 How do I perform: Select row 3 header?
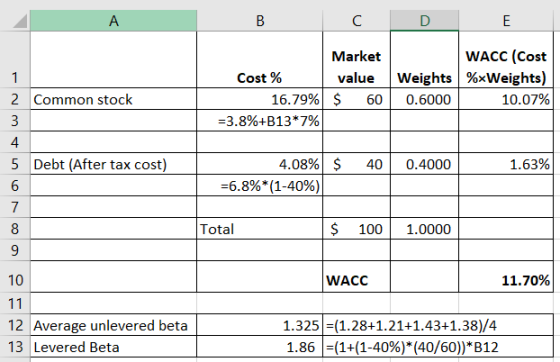point(15,120)
